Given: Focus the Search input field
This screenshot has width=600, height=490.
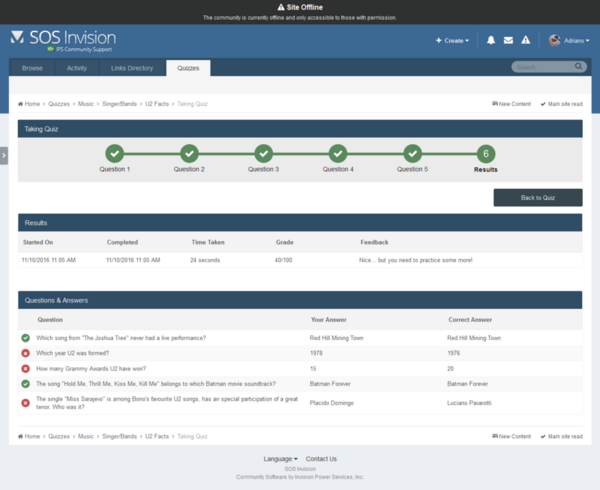Looking at the screenshot, I should pos(542,67).
